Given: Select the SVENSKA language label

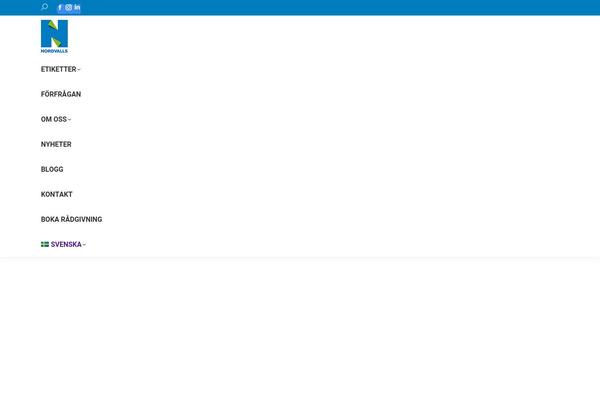Looking at the screenshot, I should [66, 244].
